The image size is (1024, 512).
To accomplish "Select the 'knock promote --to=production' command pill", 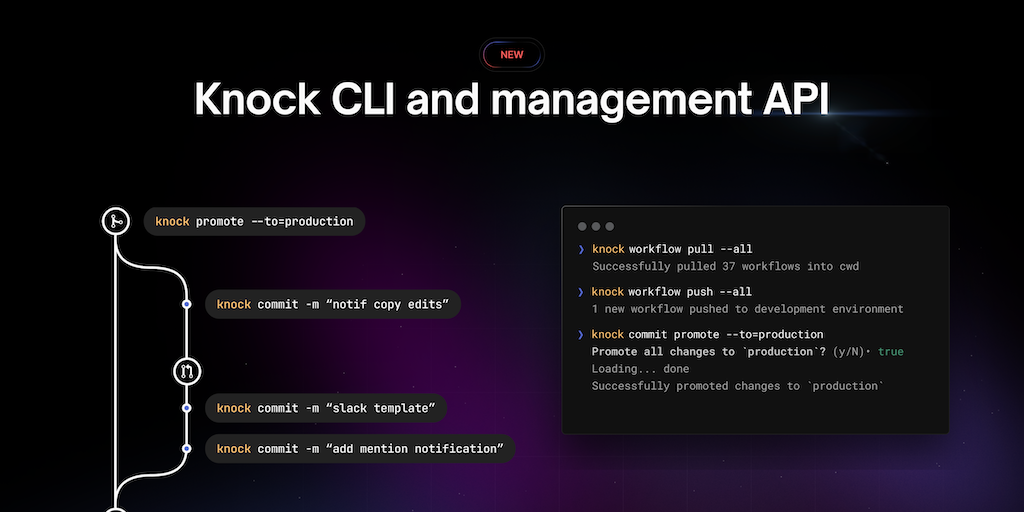I will [x=254, y=221].
